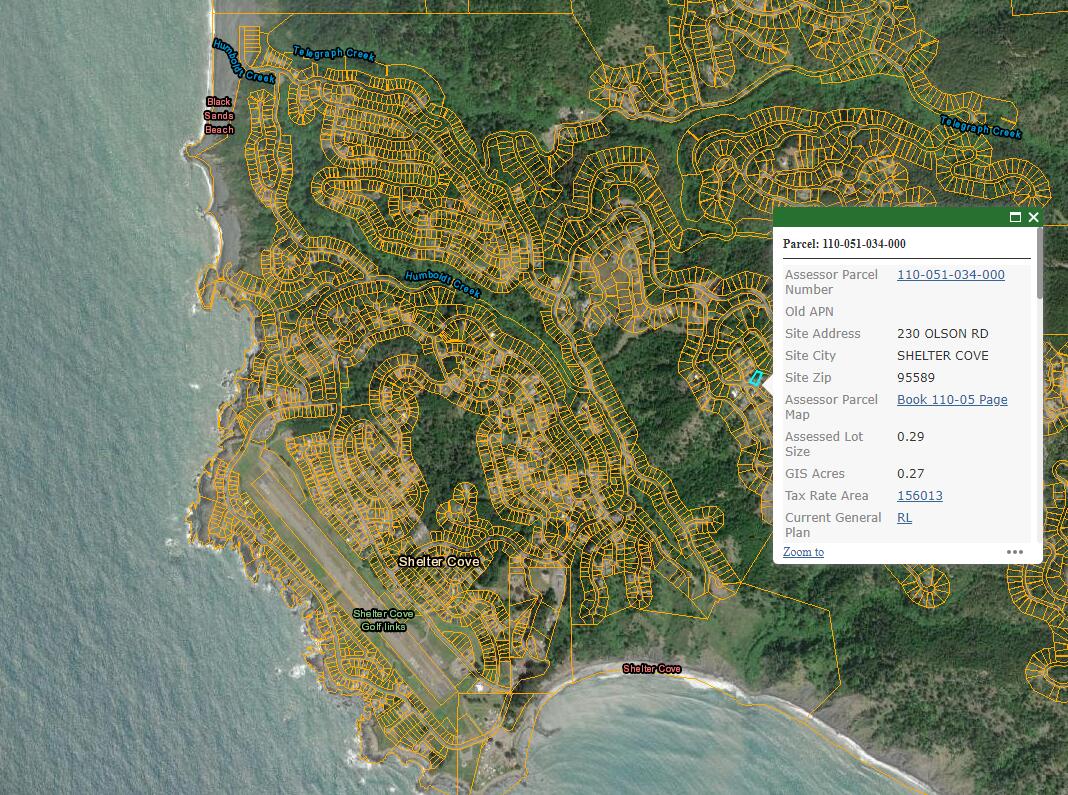1068x795 pixels.
Task: Click the Humboldt Creek label near Black Sands Beach
Action: click(244, 61)
